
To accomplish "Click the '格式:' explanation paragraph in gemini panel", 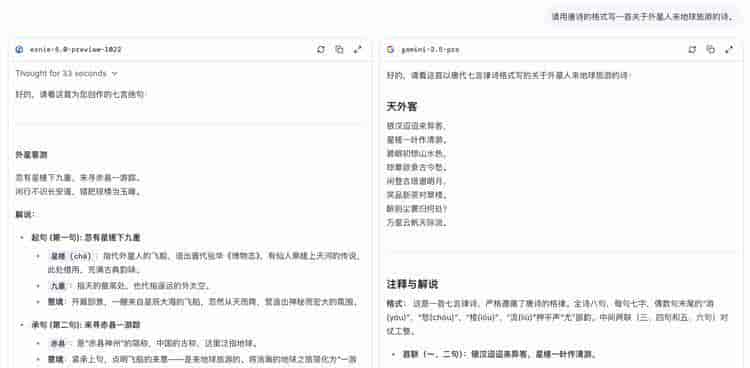I will 558,317.
